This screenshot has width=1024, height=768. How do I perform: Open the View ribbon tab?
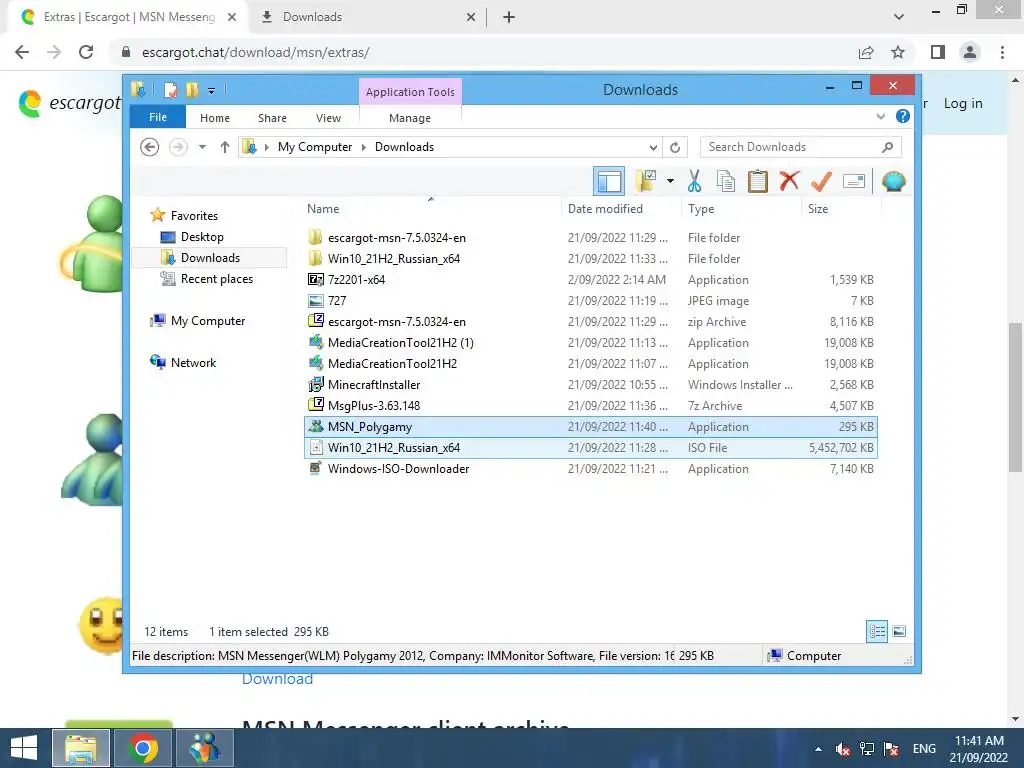click(328, 118)
